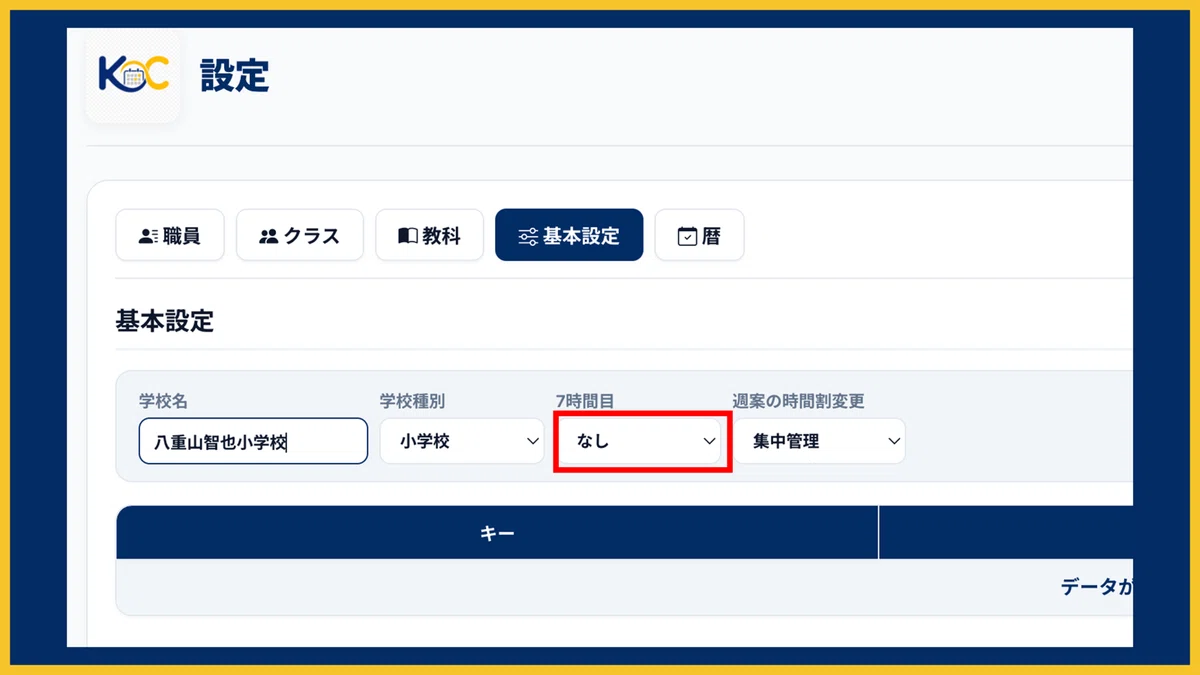Expand the 週案の時間割変更 dropdown
1200x675 pixels.
(x=819, y=441)
